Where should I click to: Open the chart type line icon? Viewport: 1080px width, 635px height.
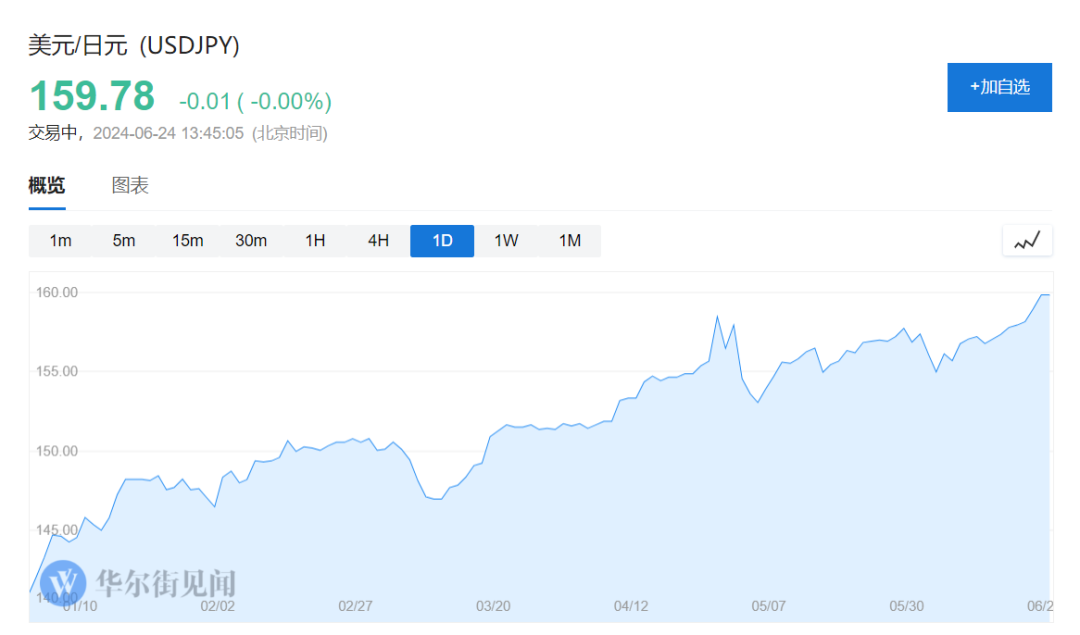[x=1027, y=241]
